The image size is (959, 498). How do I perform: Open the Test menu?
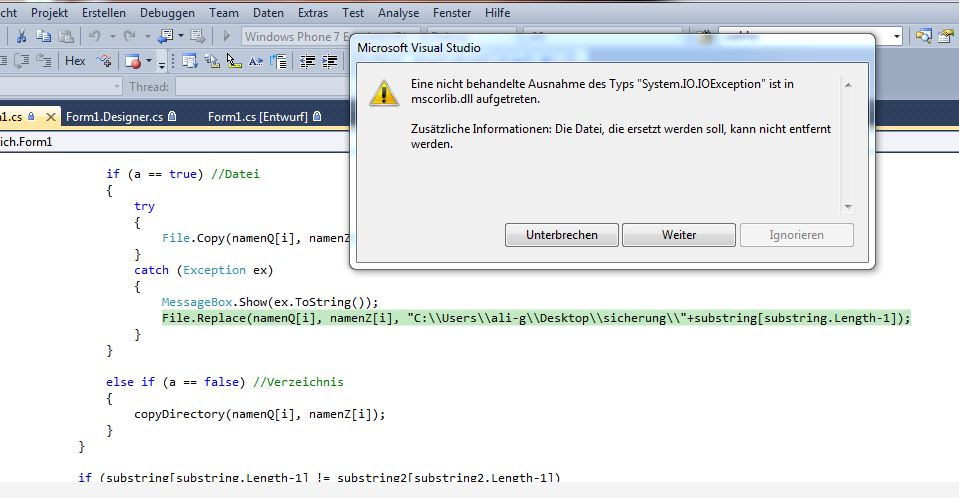pyautogui.click(x=353, y=13)
